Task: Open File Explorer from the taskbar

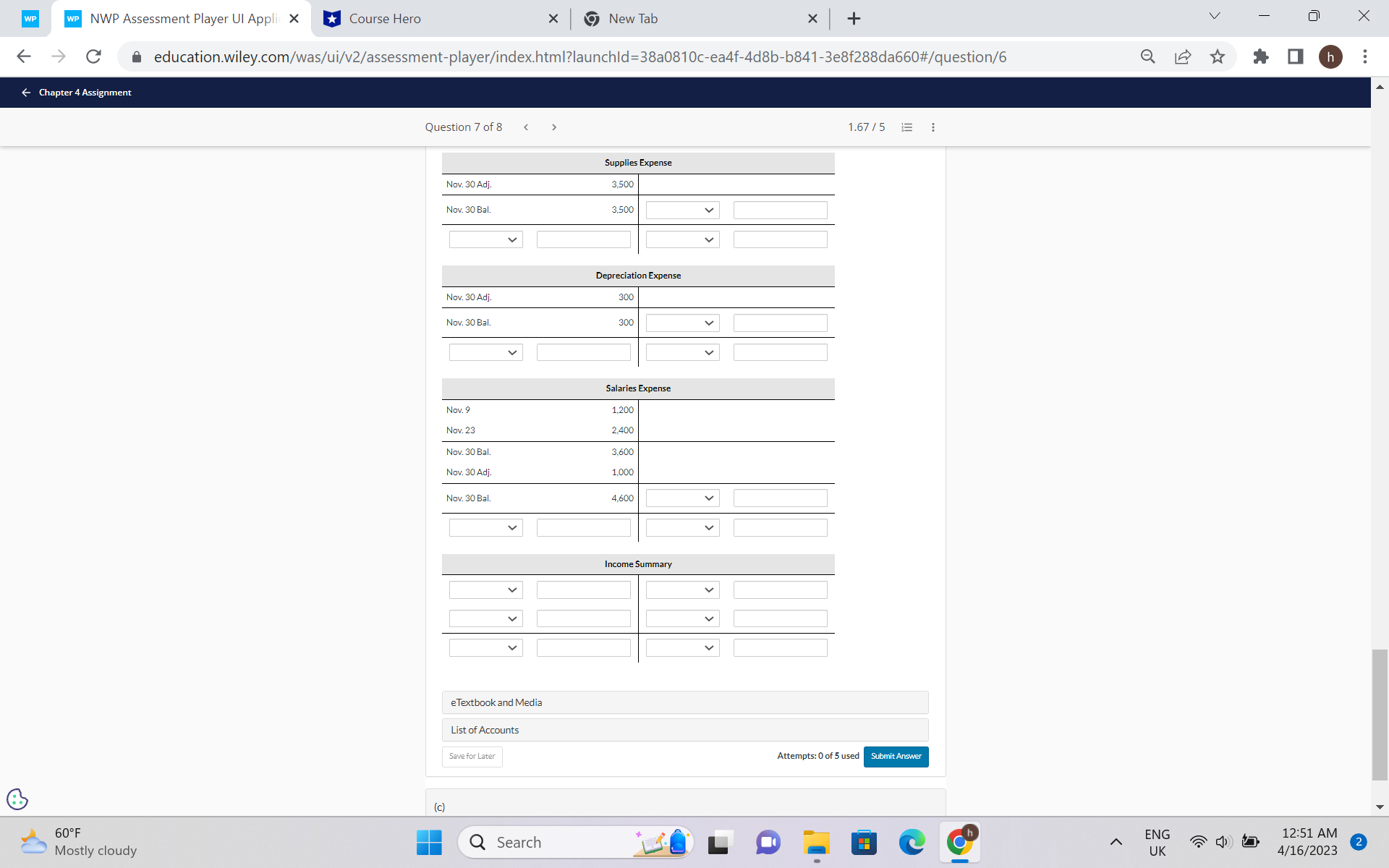Action: point(816,843)
